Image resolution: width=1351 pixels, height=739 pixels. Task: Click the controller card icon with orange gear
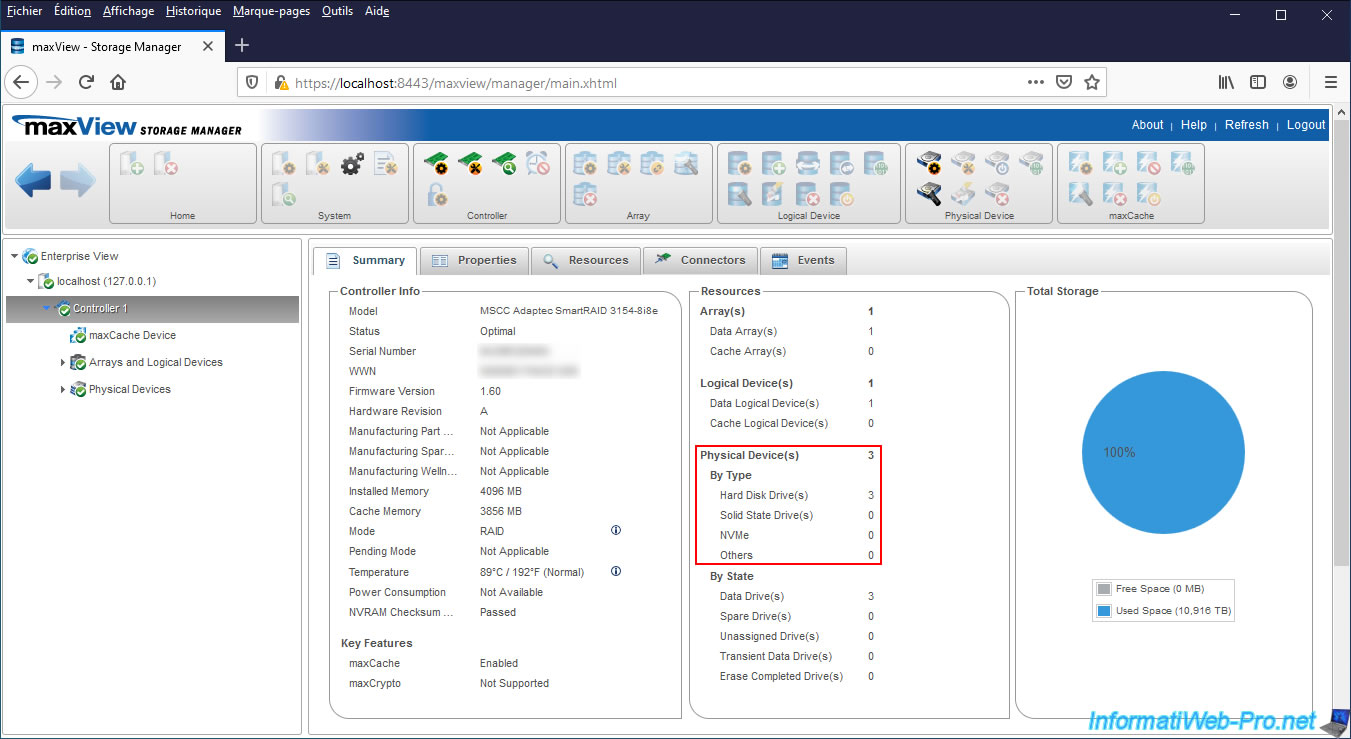coord(437,163)
